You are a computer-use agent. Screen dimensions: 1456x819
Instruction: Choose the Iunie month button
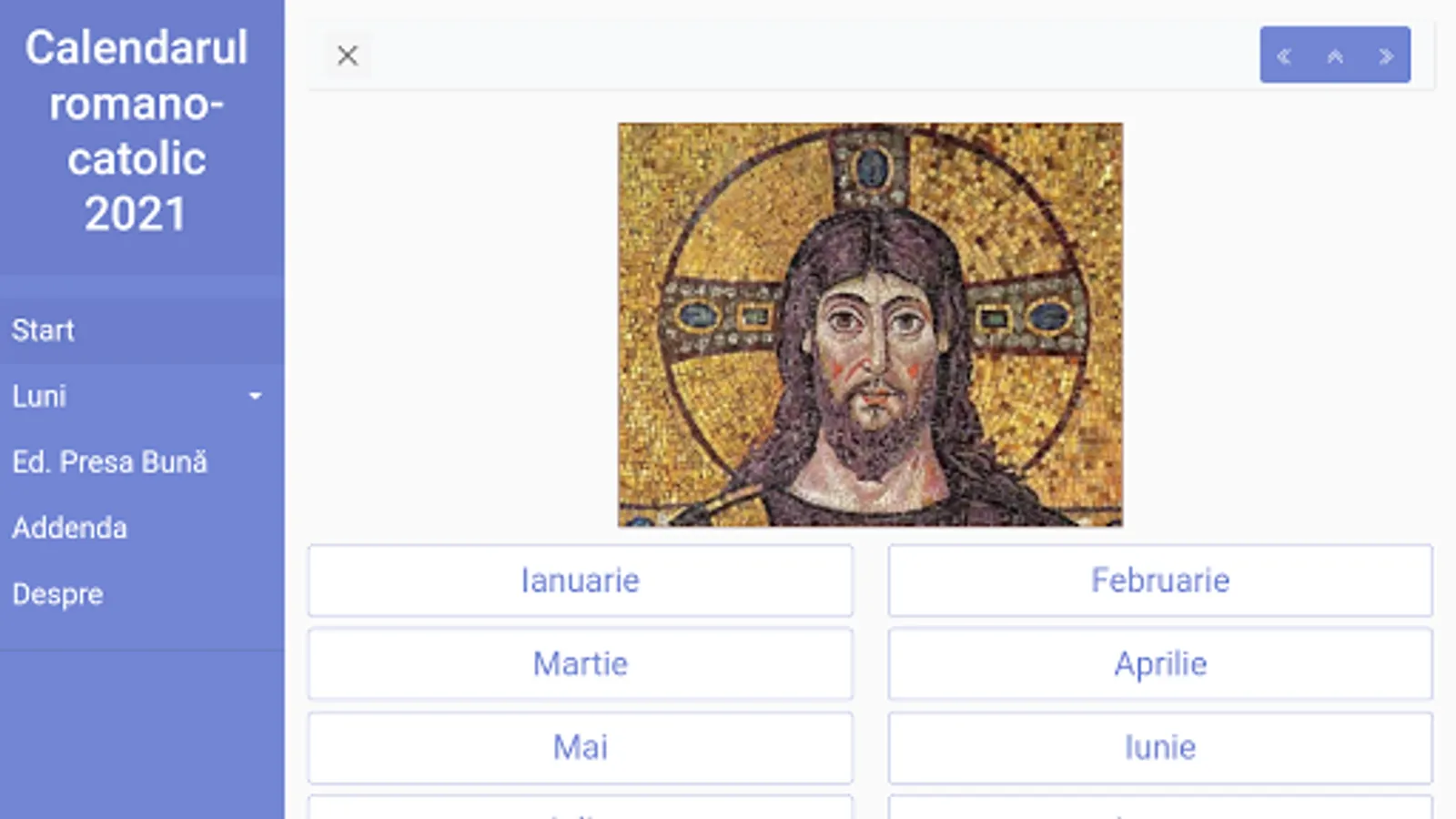[x=1160, y=748]
